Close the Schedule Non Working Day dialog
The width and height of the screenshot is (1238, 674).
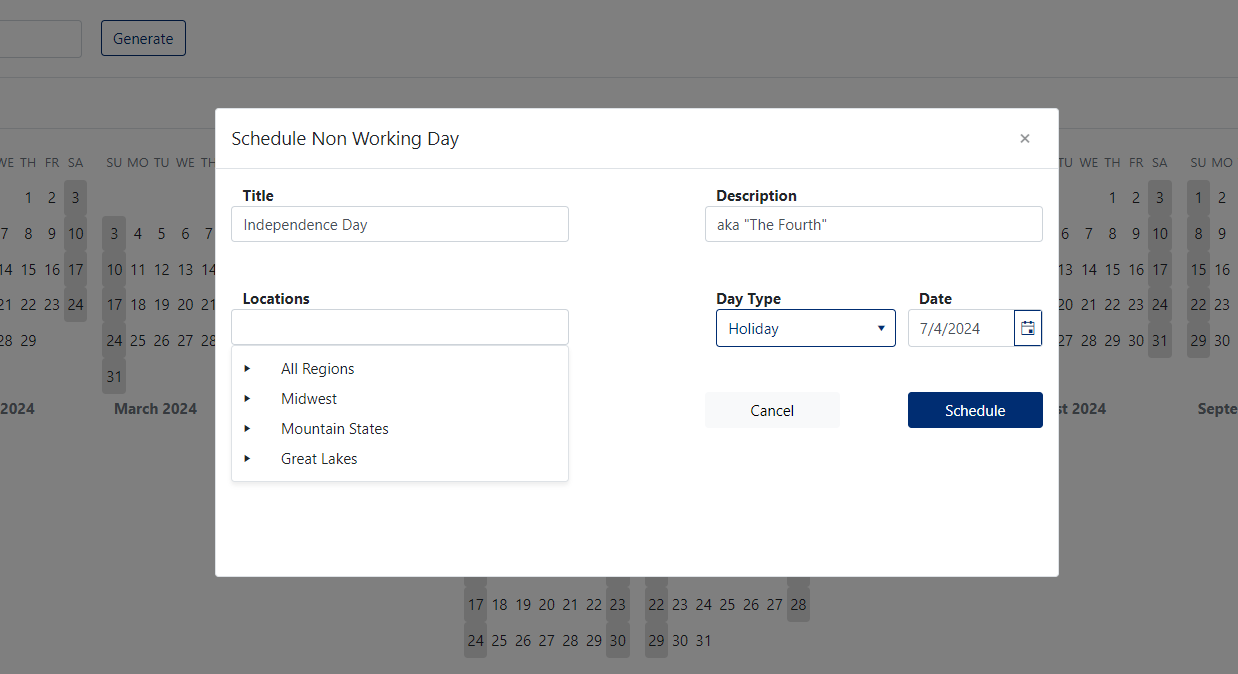(x=1024, y=139)
